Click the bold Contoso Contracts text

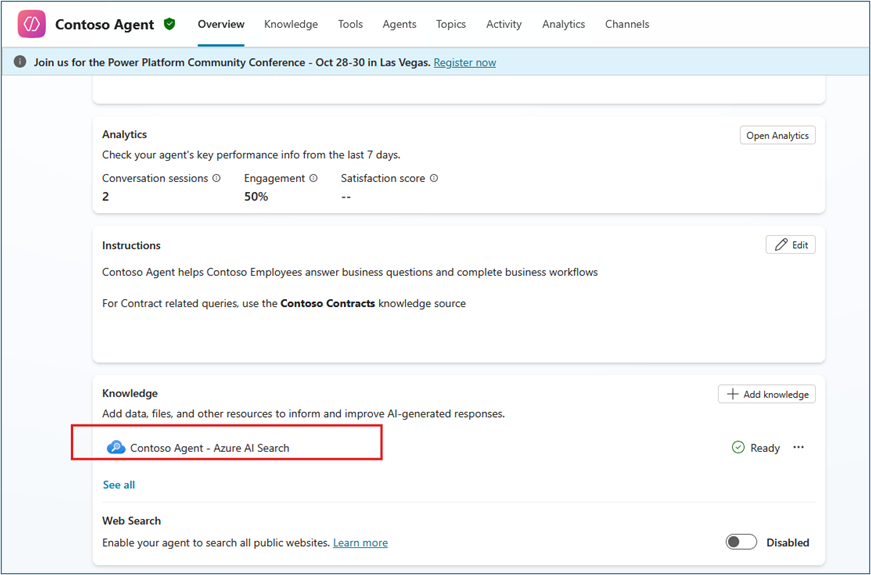click(x=328, y=303)
